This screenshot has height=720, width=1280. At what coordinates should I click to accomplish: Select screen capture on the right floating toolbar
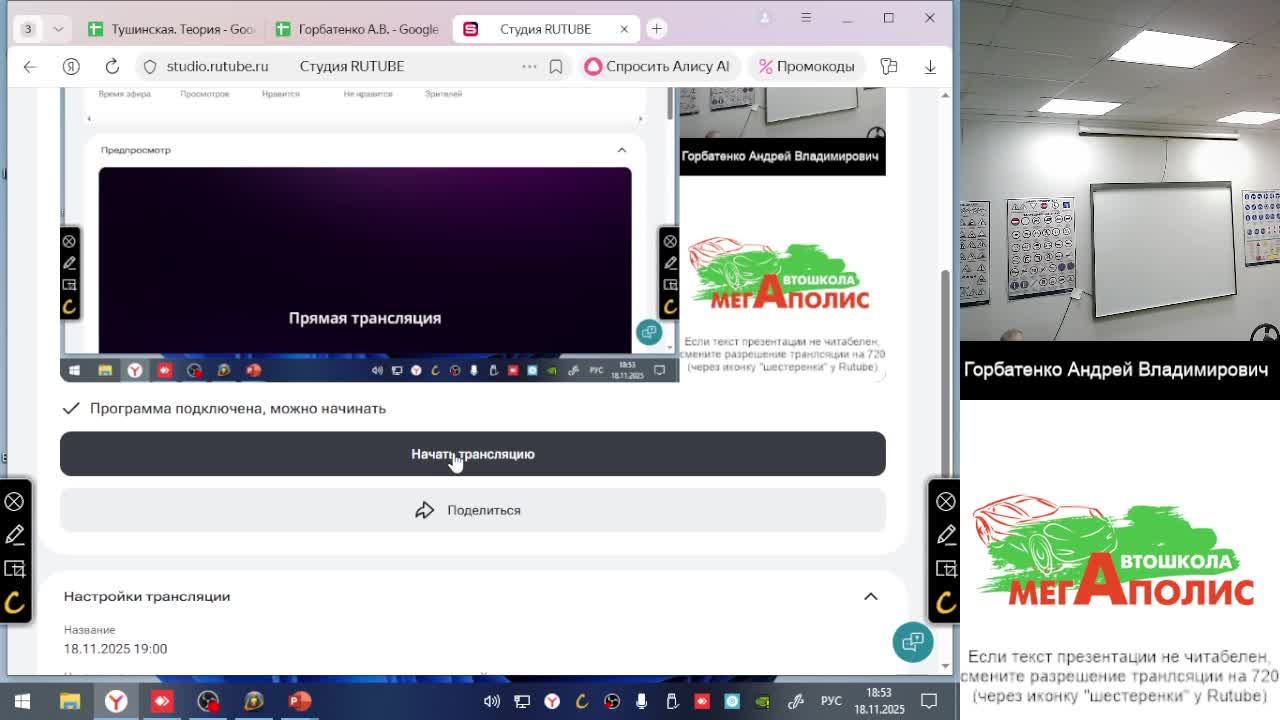click(946, 569)
